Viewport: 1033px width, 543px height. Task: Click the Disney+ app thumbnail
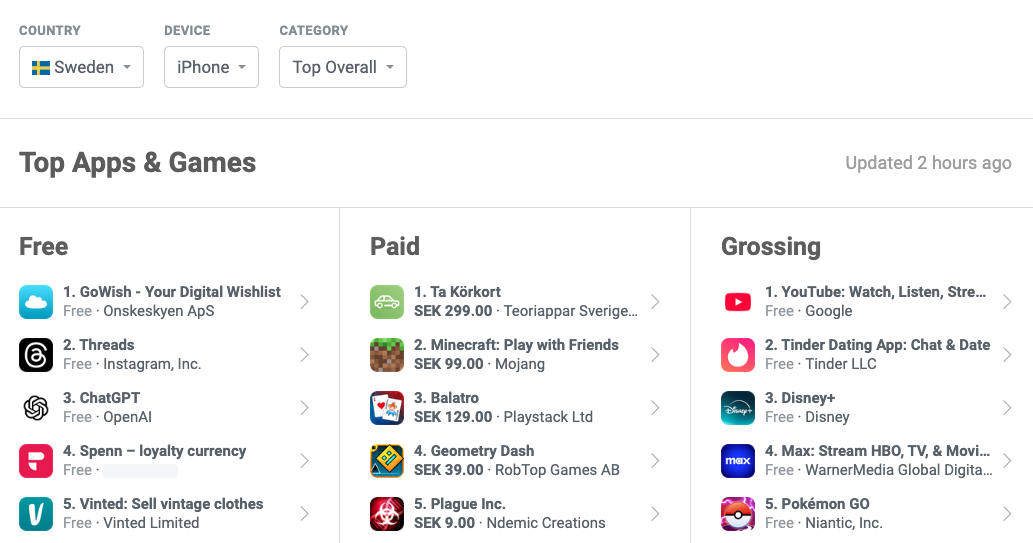[738, 408]
